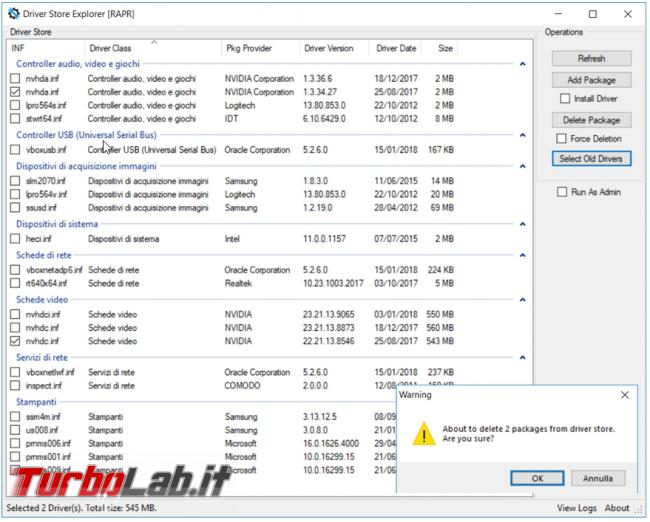Check the nvhdci.inf checkbox

15,314
